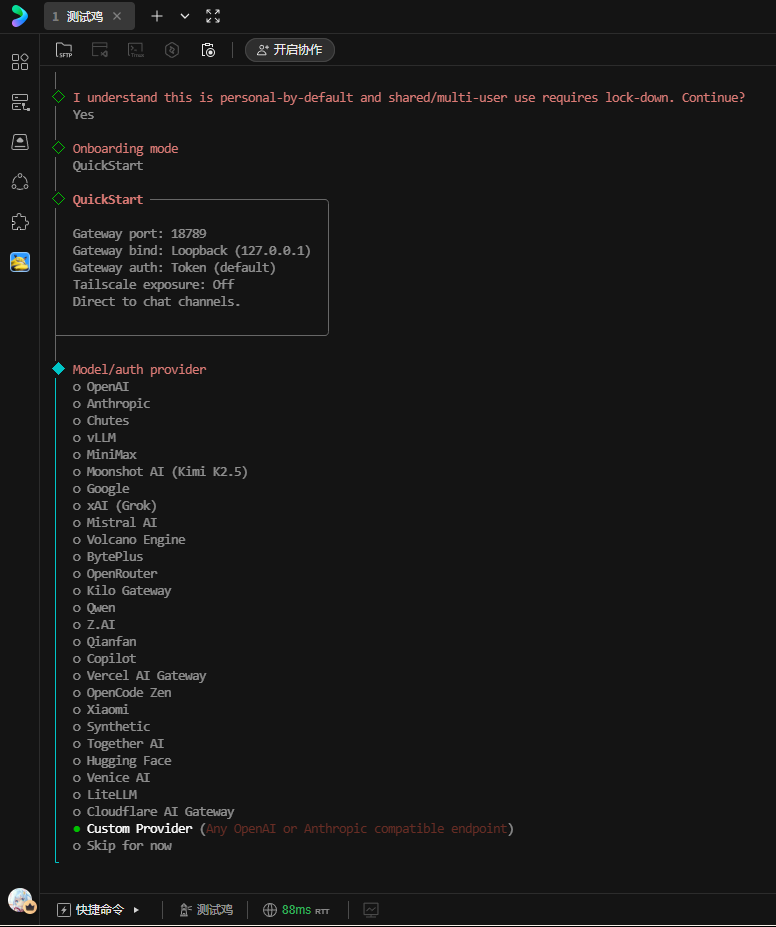Choose the Anthropic radio option
The width and height of the screenshot is (776, 927).
[x=117, y=404]
